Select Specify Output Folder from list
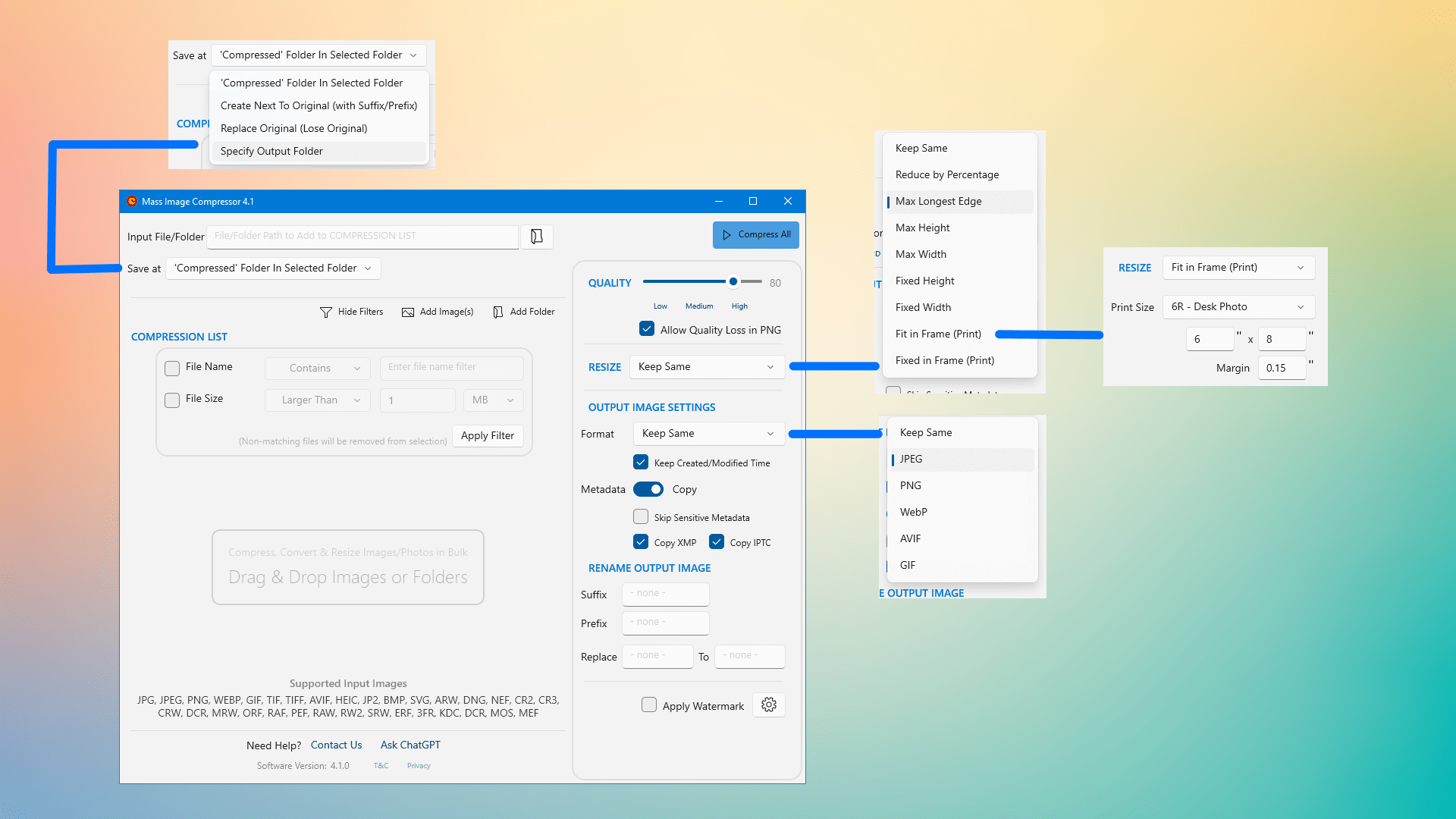Image resolution: width=1456 pixels, height=819 pixels. pos(271,152)
